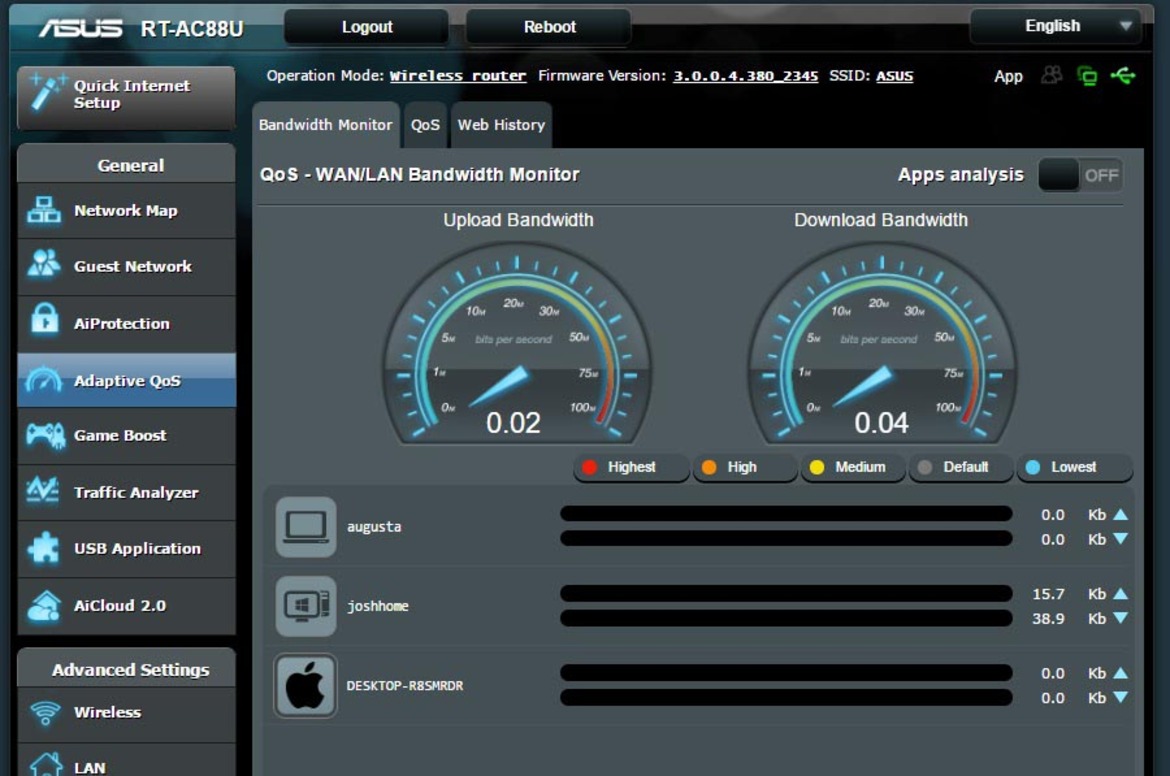Click the Wireless wifi icon
Screen dimensions: 1170x776
coord(46,713)
